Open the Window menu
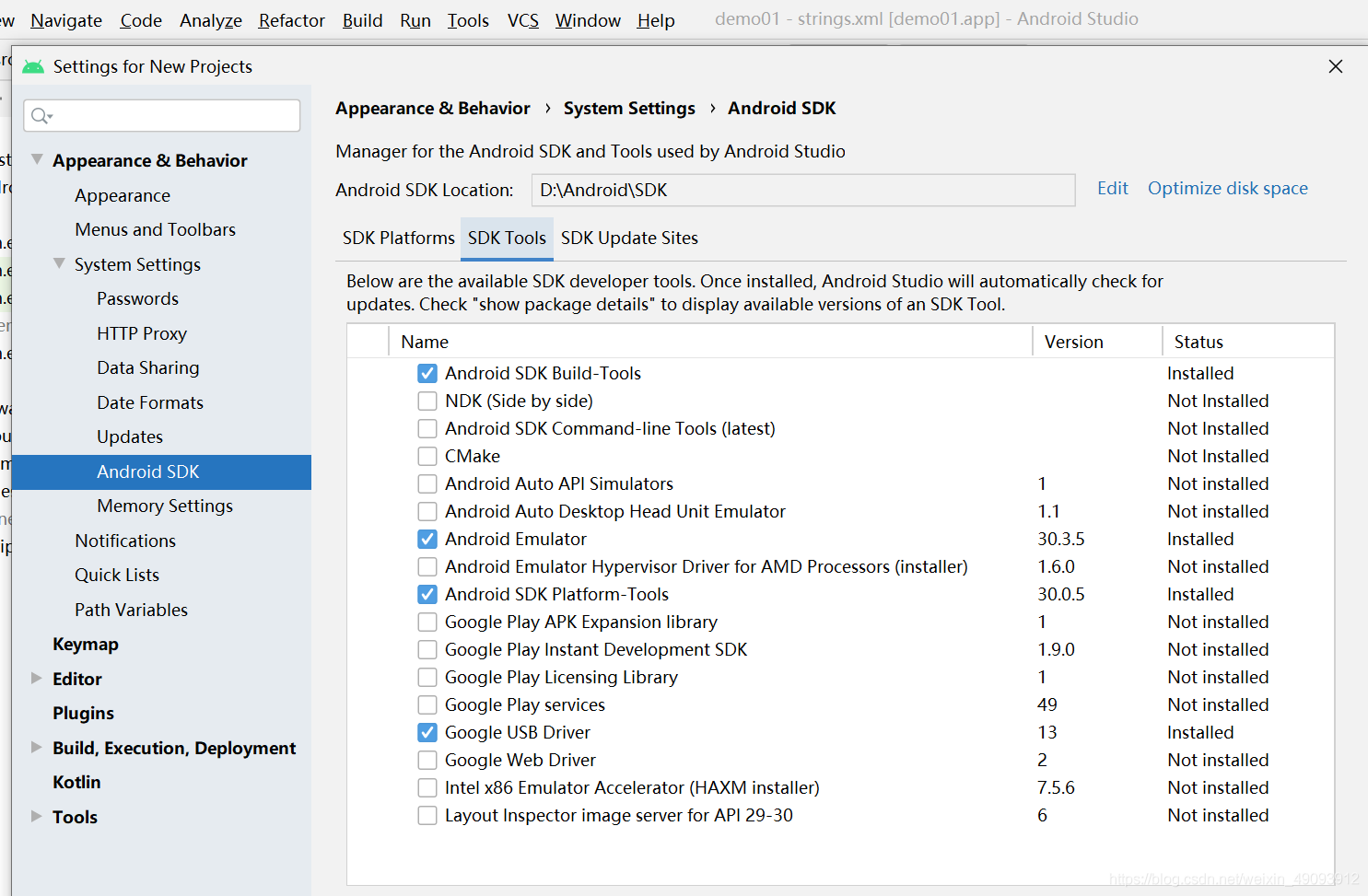Screen dimensions: 1368x896 pos(588,20)
